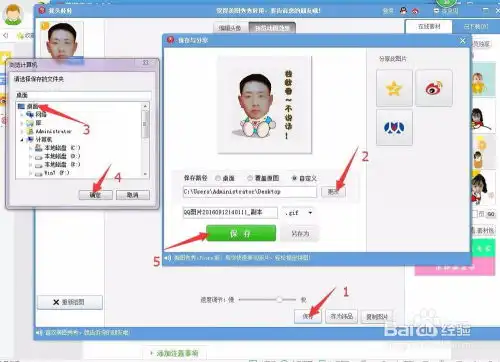Click the folder tree scroll-down arrow
Image resolution: width=500 pixels, height=362 pixels.
[145, 174]
